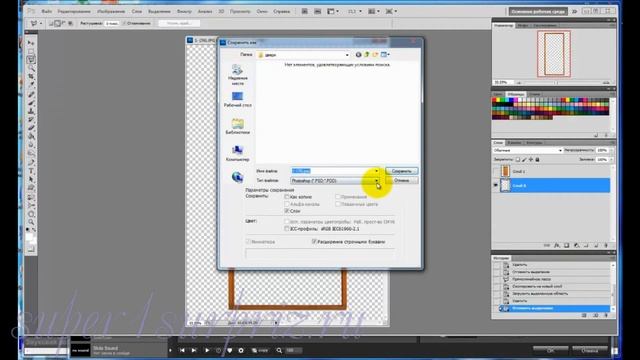Click the Основная рабочая среда workspace button
640x360 pixels.
(538, 11)
